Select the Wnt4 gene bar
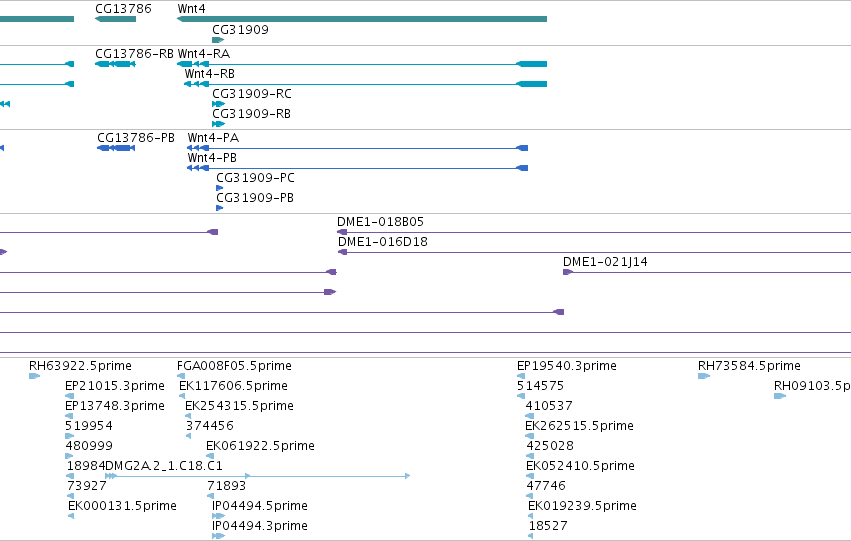This screenshot has height=541, width=851. click(x=362, y=19)
